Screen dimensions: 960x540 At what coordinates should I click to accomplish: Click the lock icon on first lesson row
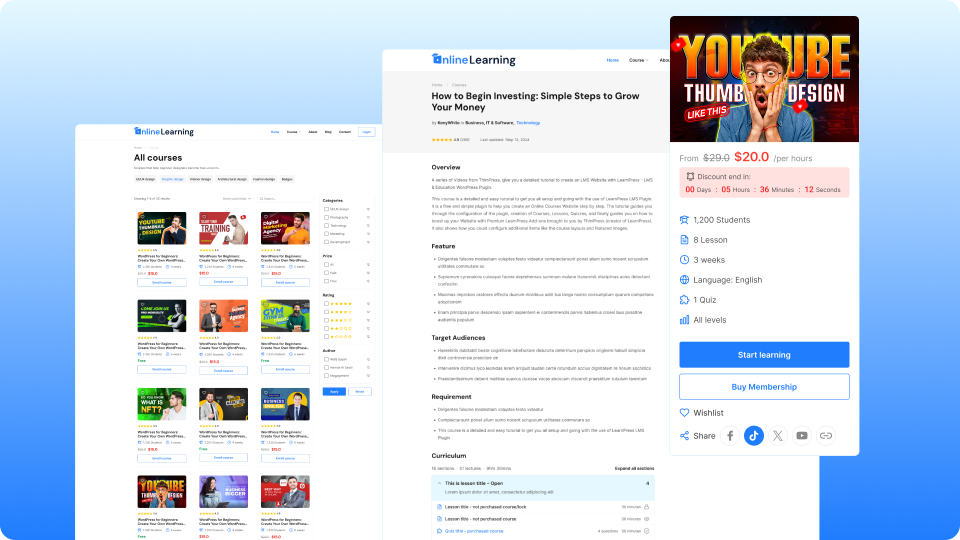[648, 507]
